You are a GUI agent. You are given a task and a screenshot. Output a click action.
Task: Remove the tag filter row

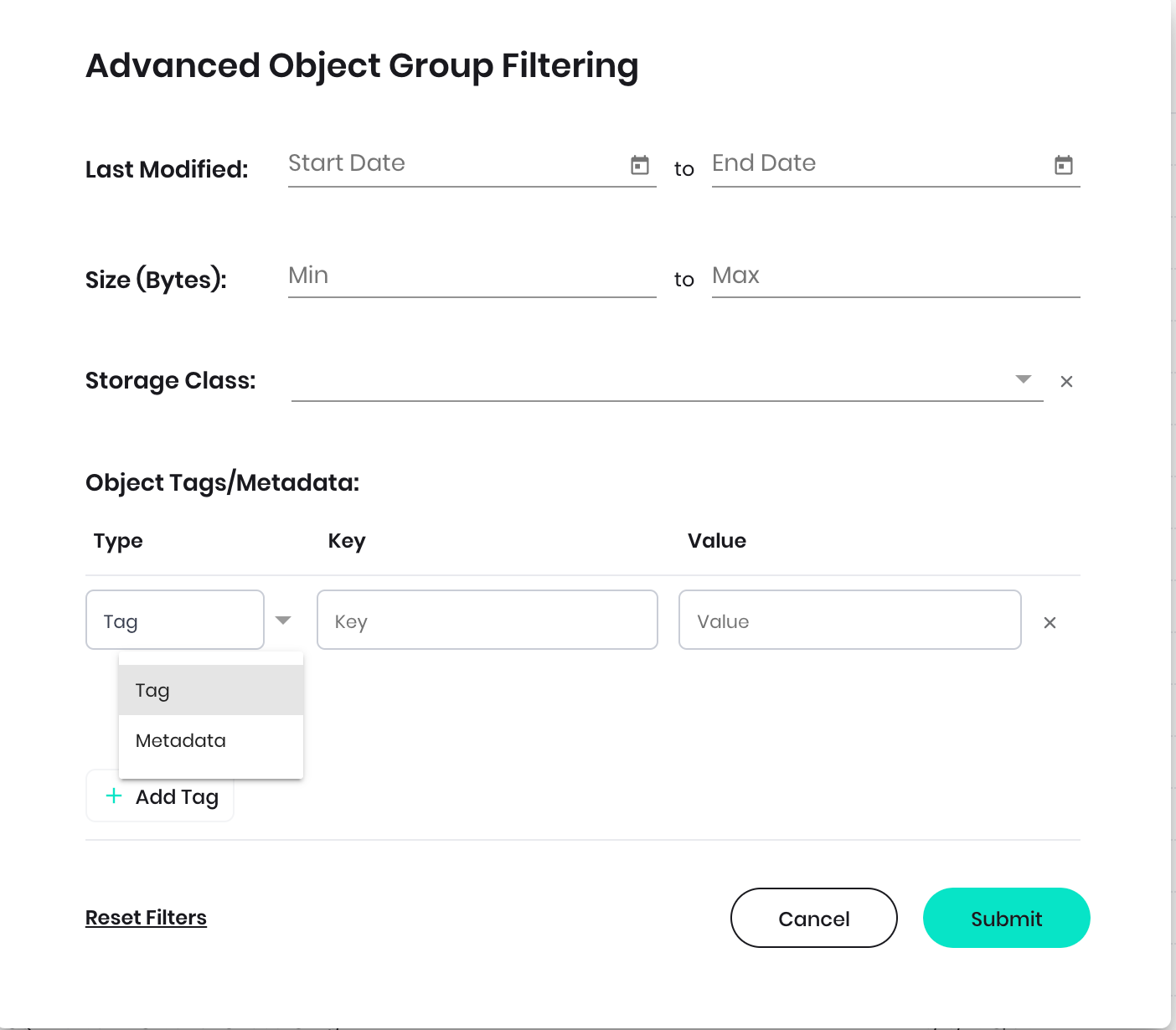1050,622
